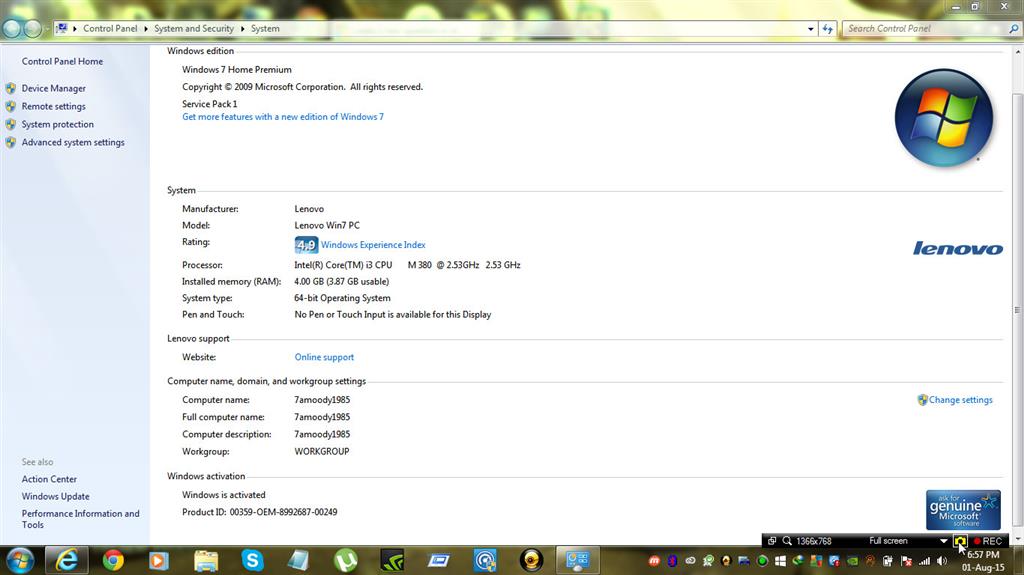Open Action Center under See also
The height and width of the screenshot is (575, 1024).
point(49,479)
